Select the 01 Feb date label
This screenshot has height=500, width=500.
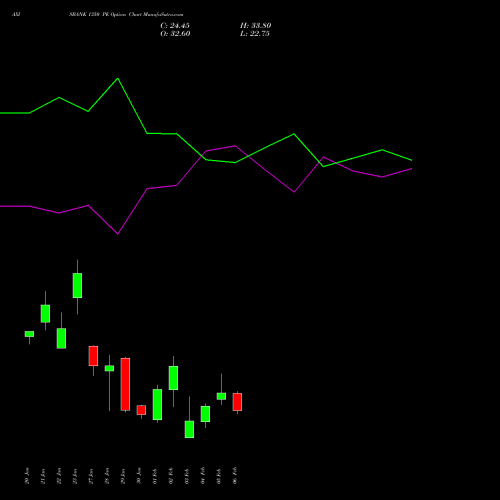pyautogui.click(x=155, y=476)
